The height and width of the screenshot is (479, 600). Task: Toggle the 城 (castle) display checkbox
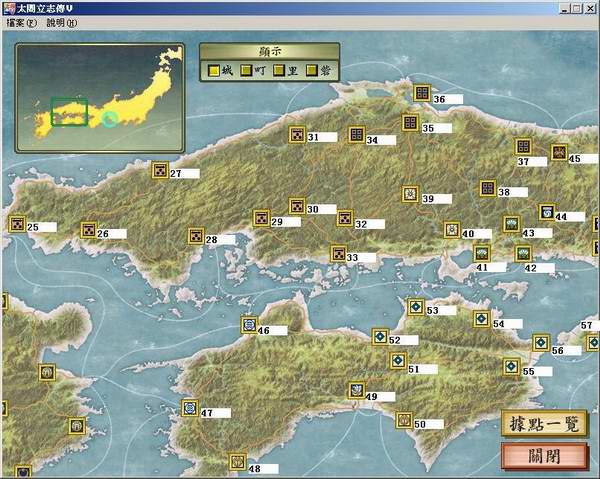coord(213,71)
